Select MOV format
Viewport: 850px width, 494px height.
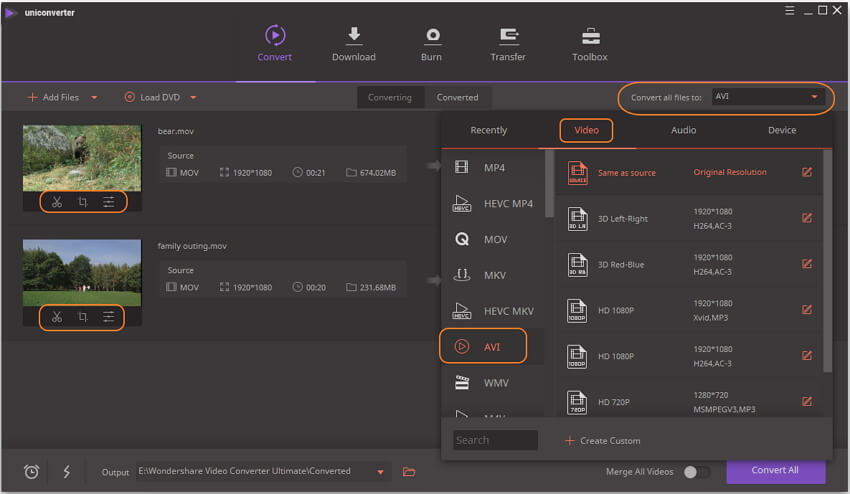[x=493, y=239]
